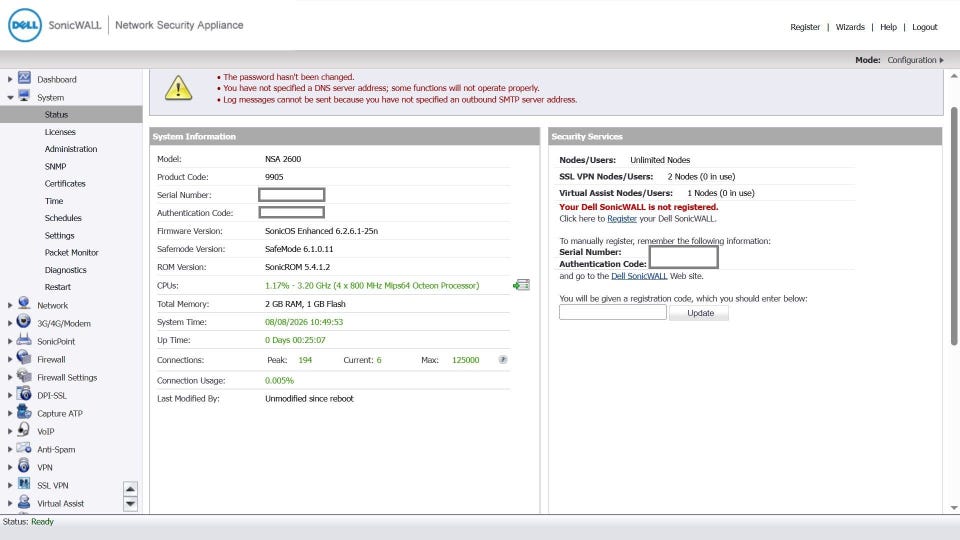Expand the Dashboard tree node

(10, 80)
